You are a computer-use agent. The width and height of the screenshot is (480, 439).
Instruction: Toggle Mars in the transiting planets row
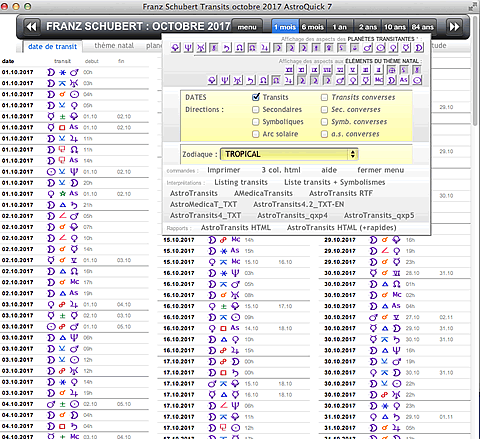point(367,48)
